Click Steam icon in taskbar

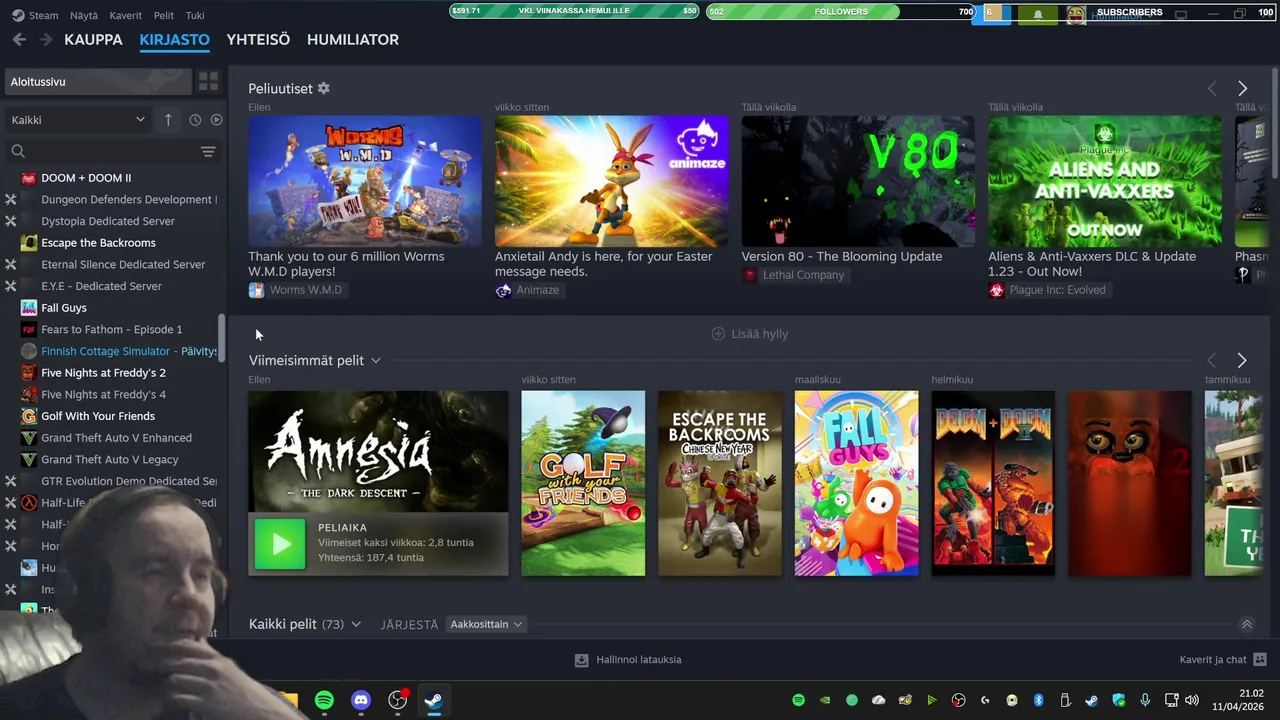(x=434, y=700)
